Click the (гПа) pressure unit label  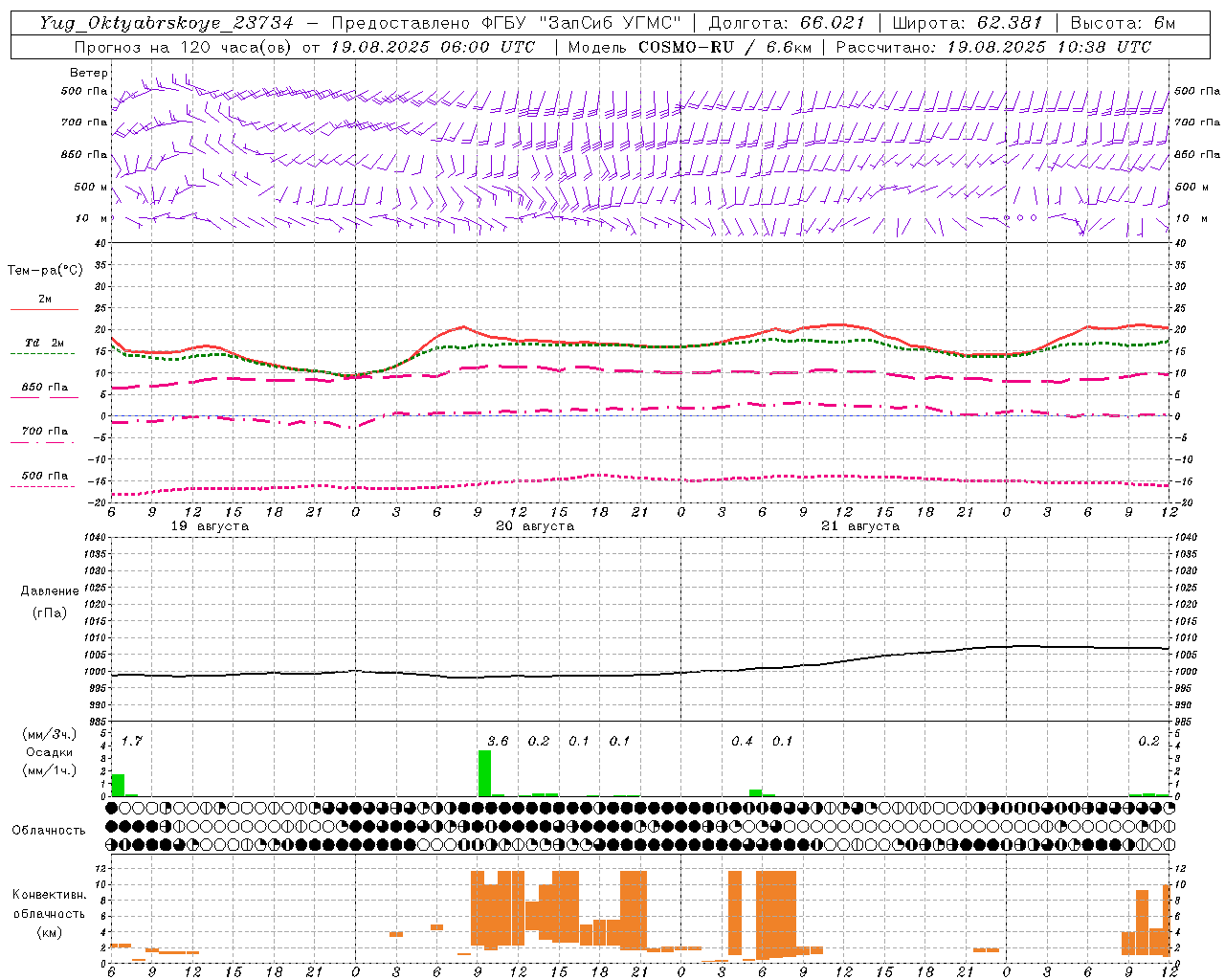(x=50, y=612)
